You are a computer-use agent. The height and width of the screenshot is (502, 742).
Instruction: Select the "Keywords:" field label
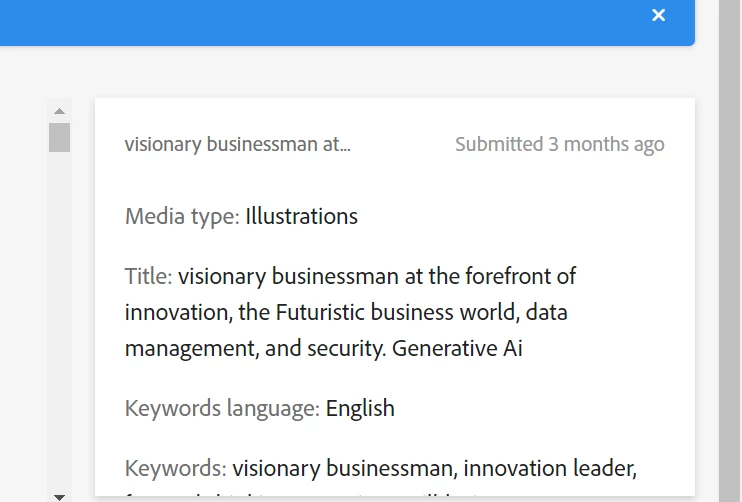176,468
